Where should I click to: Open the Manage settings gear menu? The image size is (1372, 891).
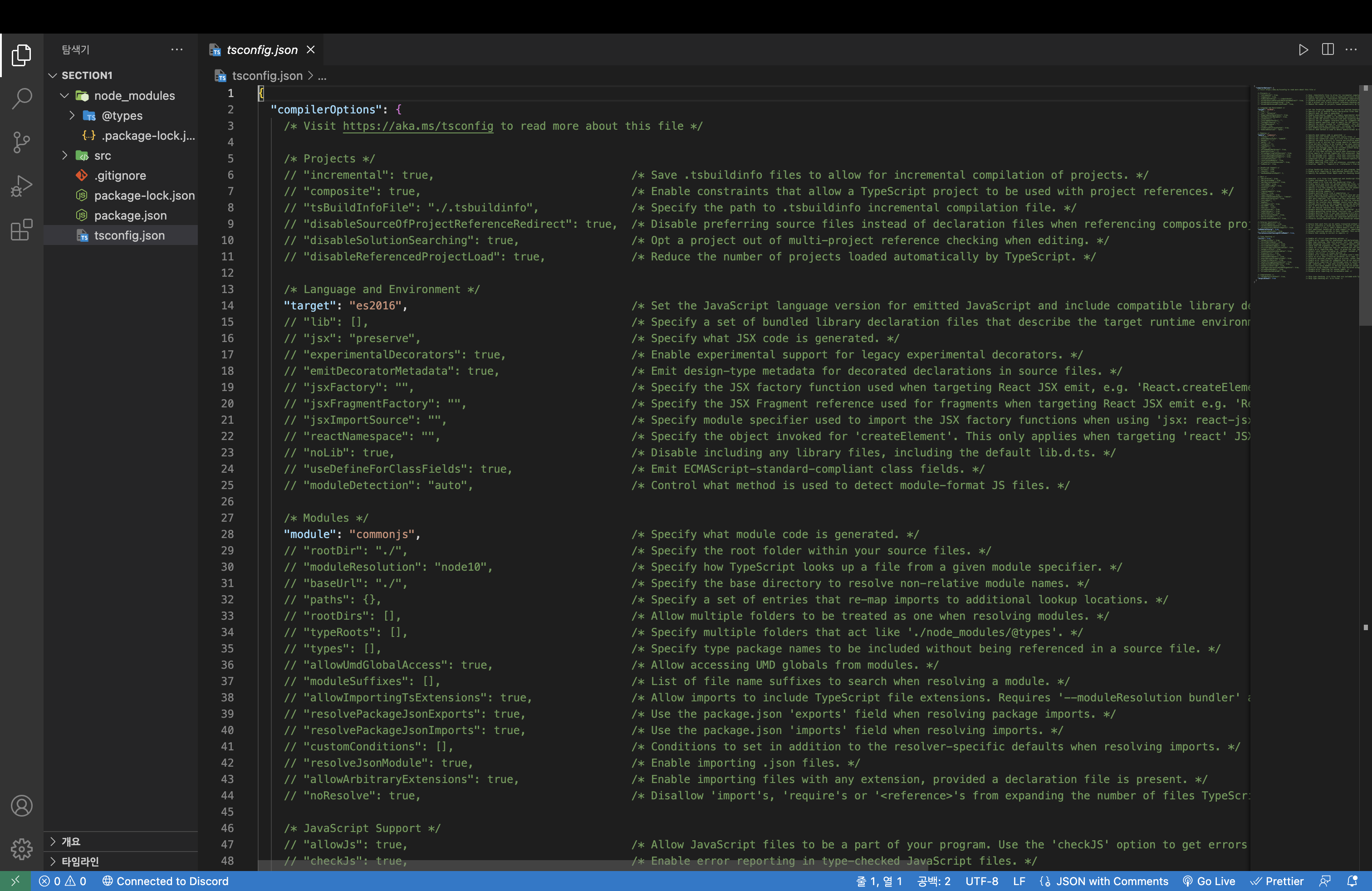coord(21,849)
